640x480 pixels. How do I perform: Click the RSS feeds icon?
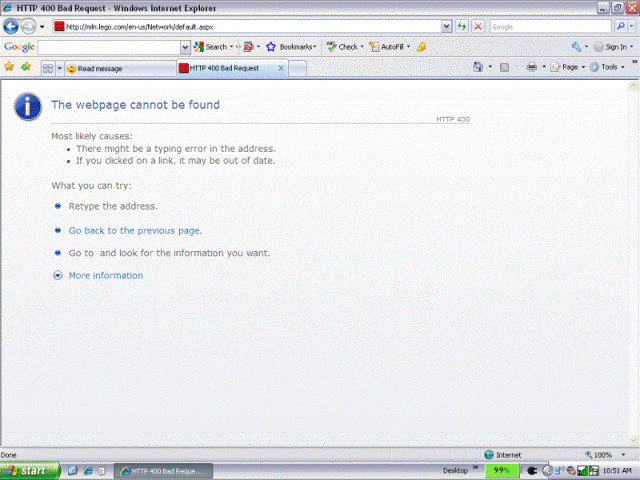[x=504, y=67]
